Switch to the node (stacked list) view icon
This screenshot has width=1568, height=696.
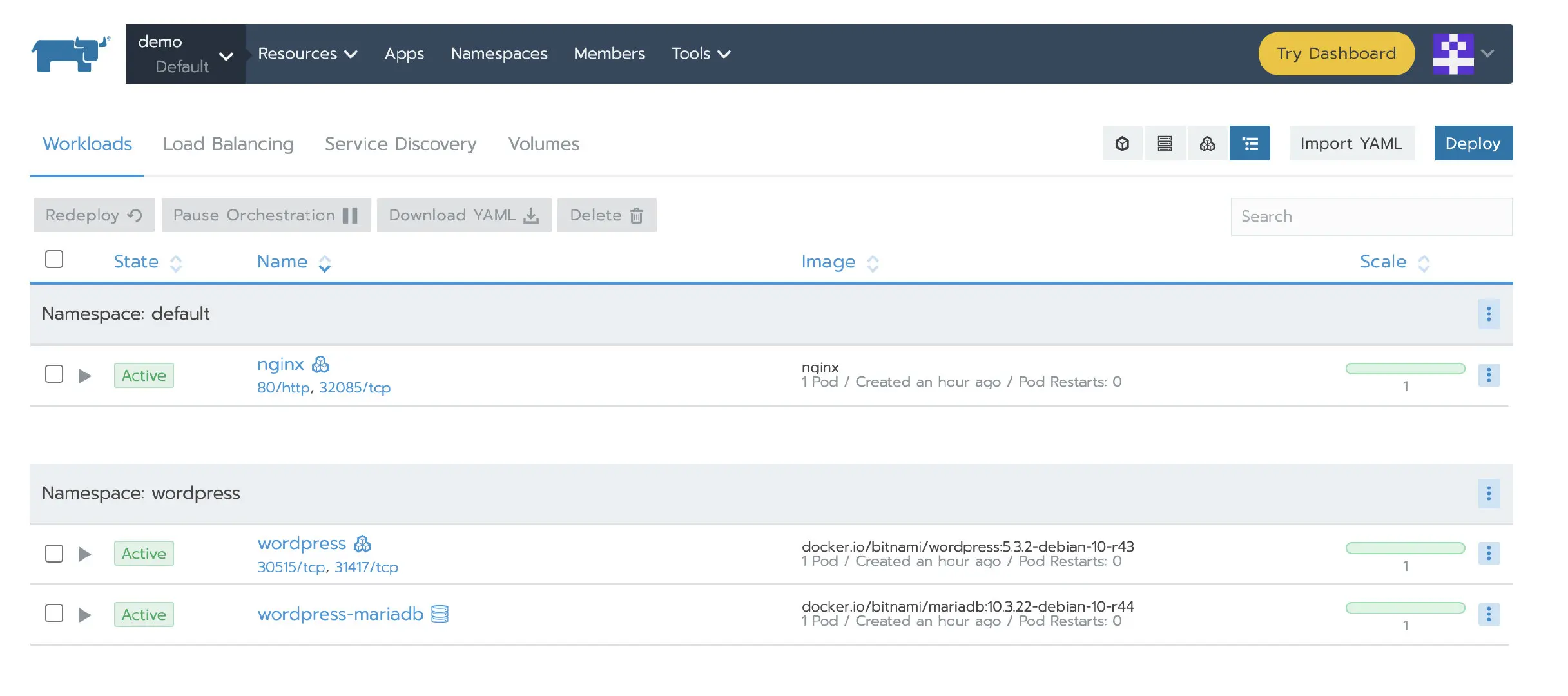[1164, 143]
